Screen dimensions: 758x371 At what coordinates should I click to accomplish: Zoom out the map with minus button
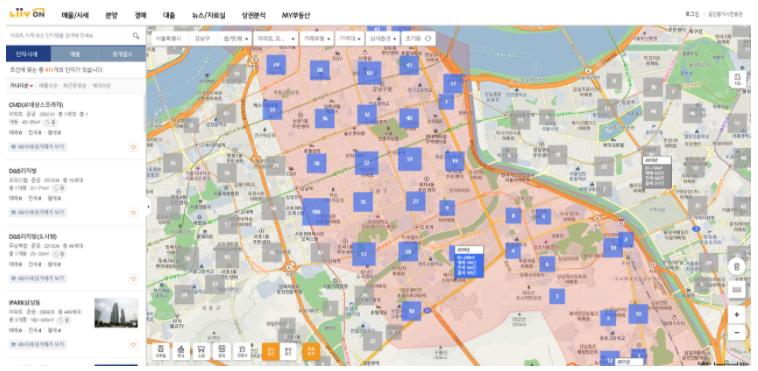(737, 332)
